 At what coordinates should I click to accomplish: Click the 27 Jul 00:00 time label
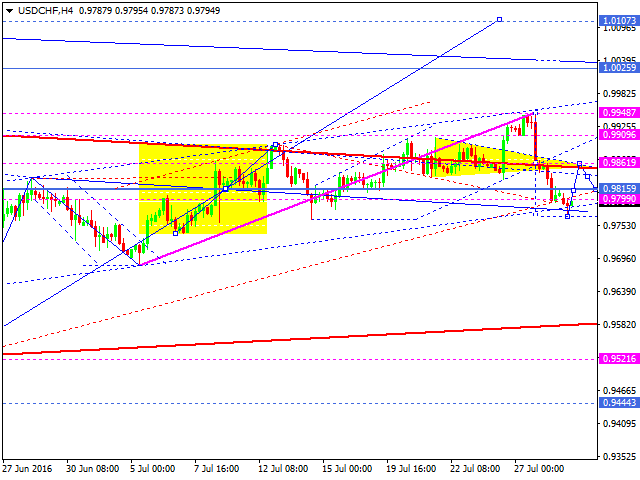tap(539, 469)
